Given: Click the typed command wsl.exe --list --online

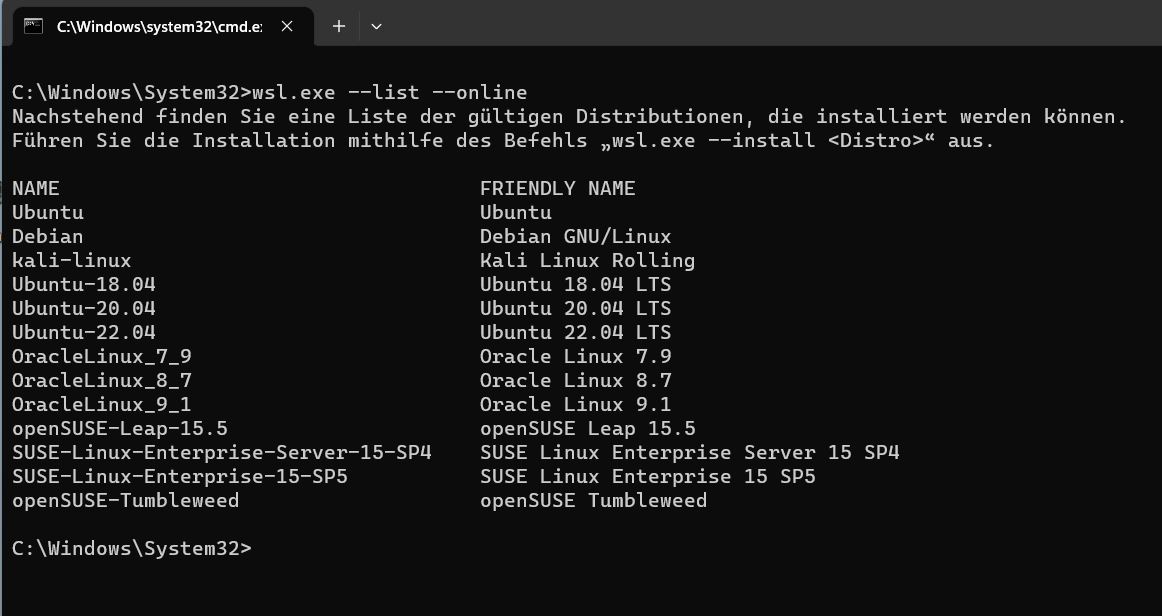Looking at the screenshot, I should pos(390,92).
